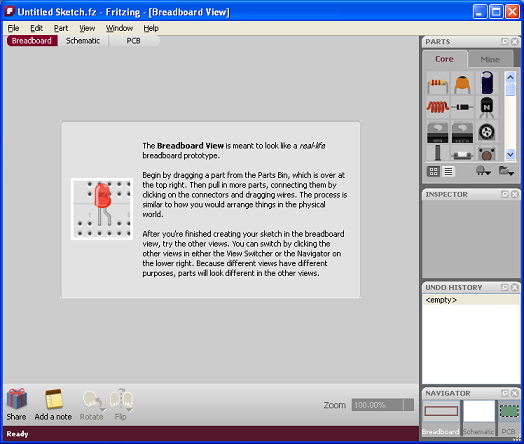
Task: Click the Parts bin scroll down arrow
Action: (x=510, y=154)
